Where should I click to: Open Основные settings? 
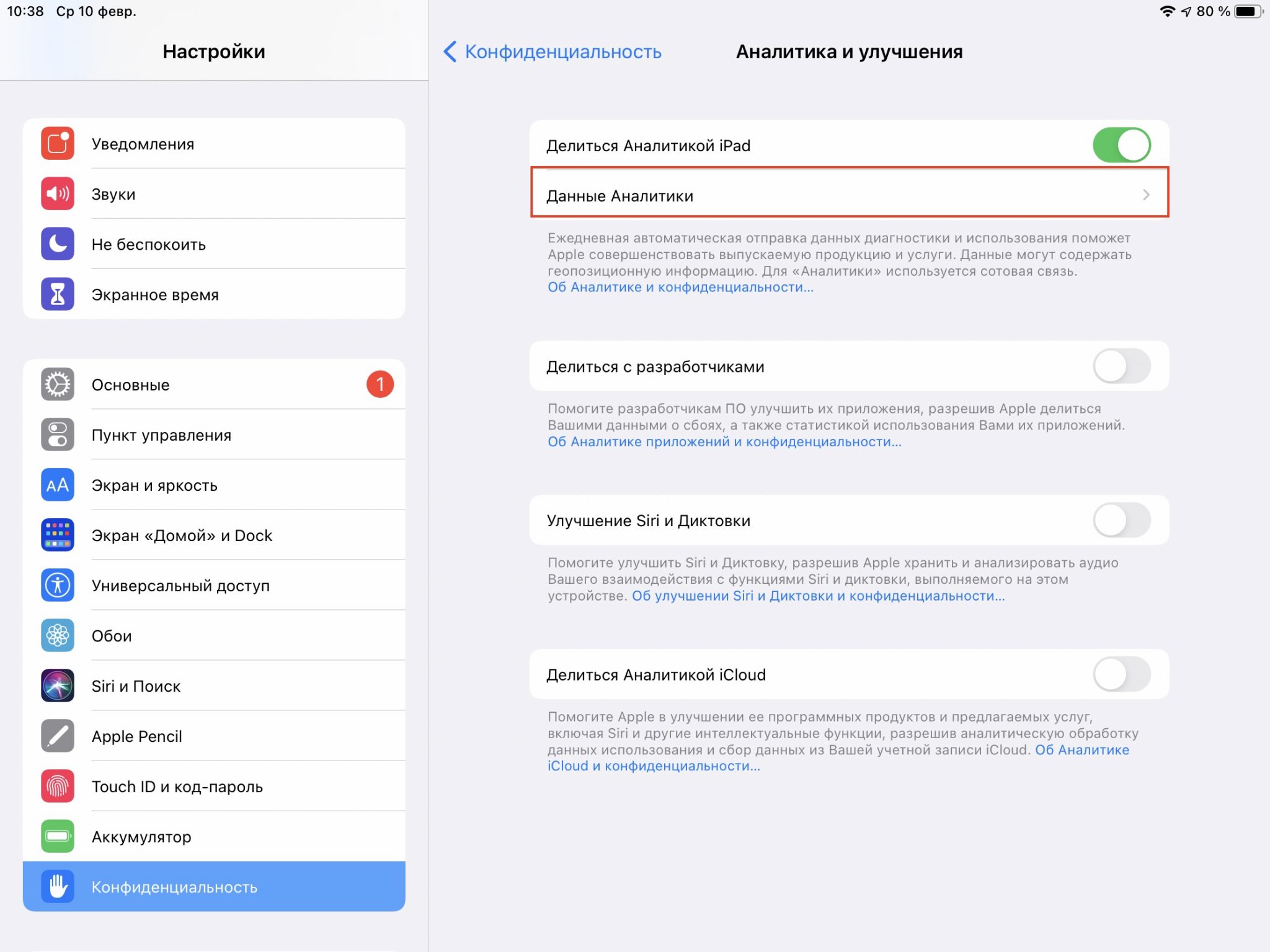215,385
